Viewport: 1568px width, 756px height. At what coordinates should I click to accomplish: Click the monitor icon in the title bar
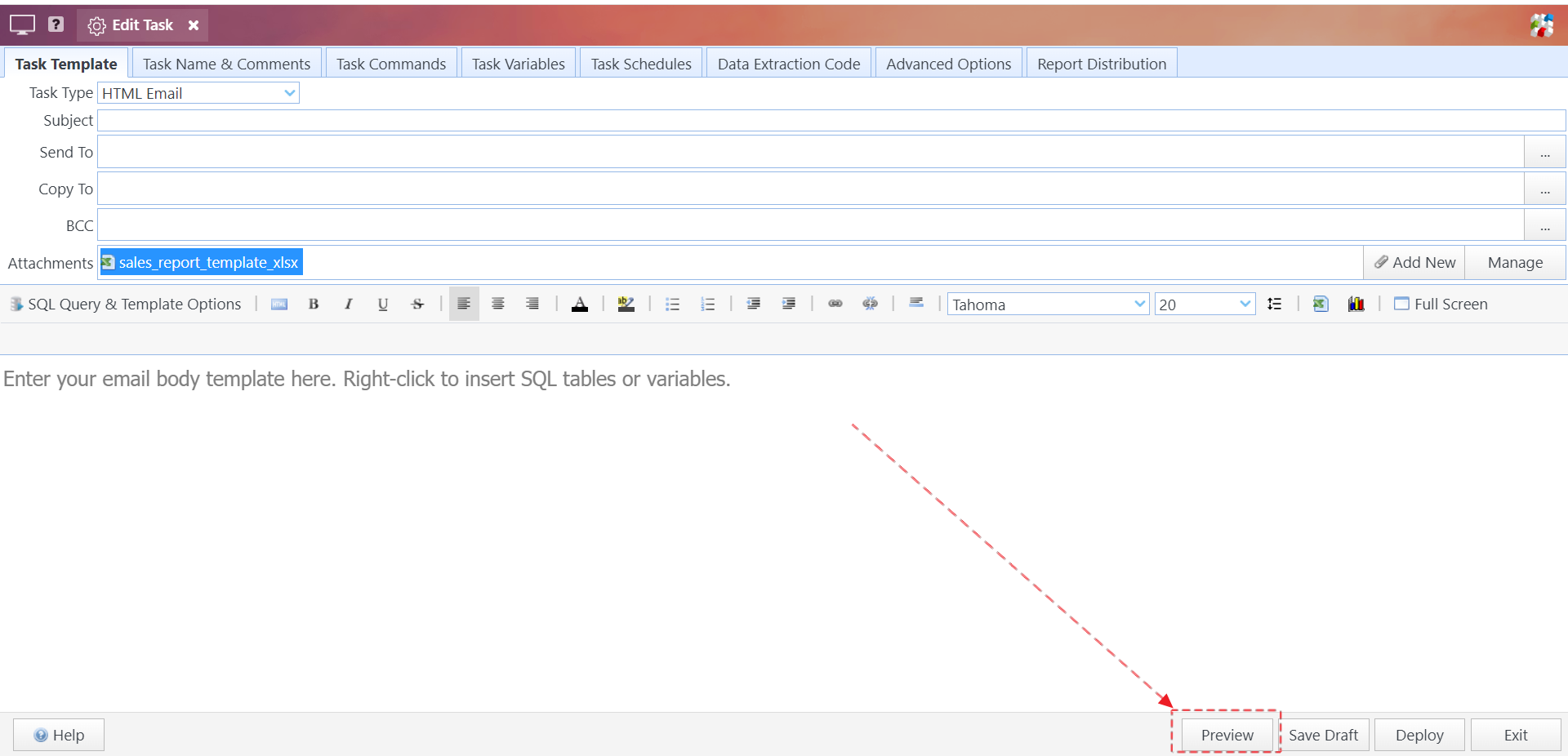click(22, 24)
